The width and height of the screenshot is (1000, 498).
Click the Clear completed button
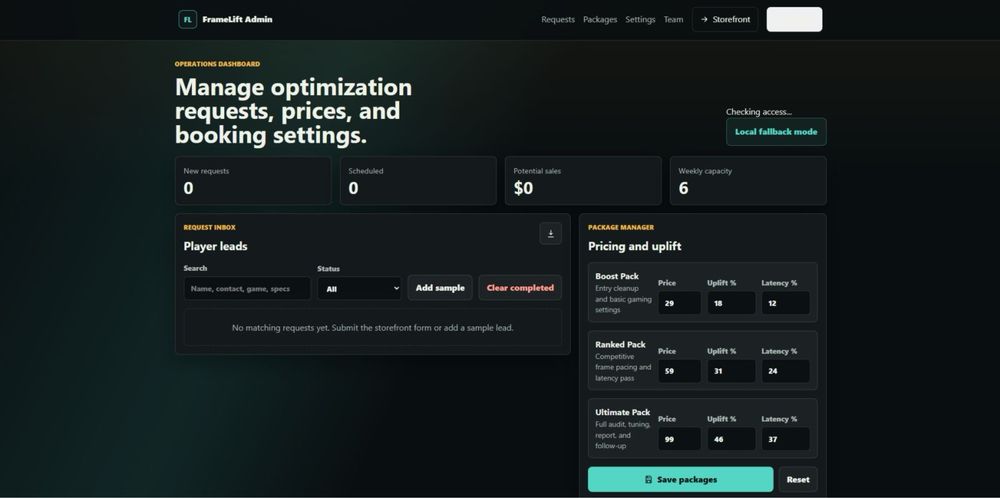520,288
